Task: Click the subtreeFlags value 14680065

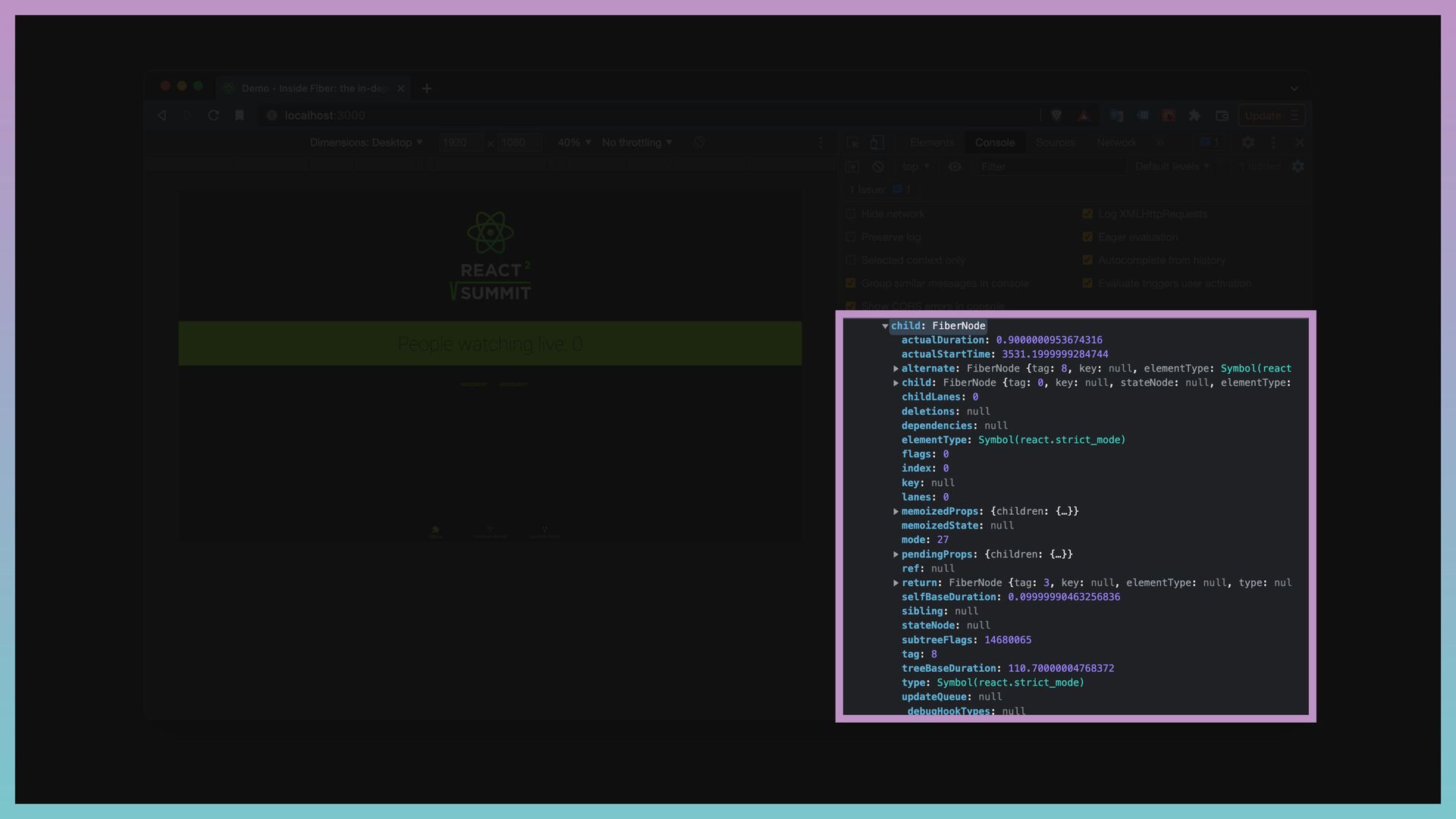Action: pyautogui.click(x=1008, y=640)
